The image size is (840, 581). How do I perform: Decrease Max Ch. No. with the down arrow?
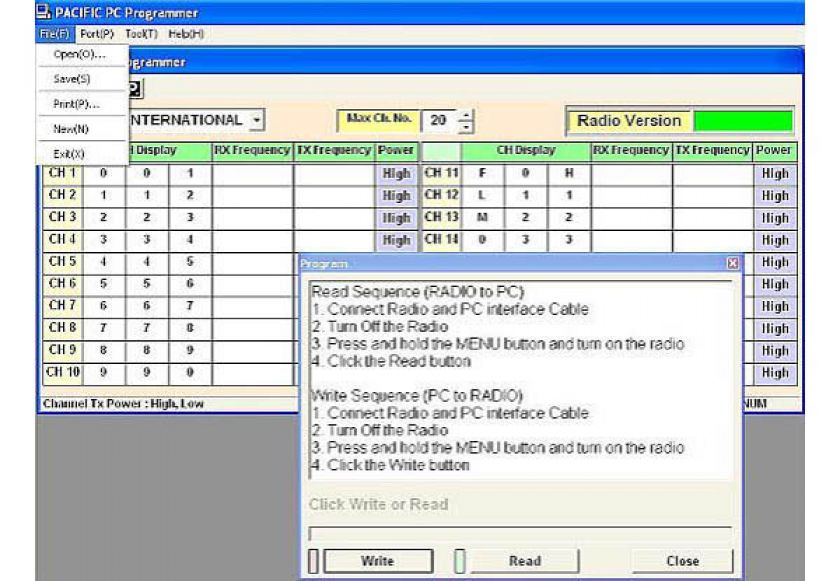coord(467,127)
